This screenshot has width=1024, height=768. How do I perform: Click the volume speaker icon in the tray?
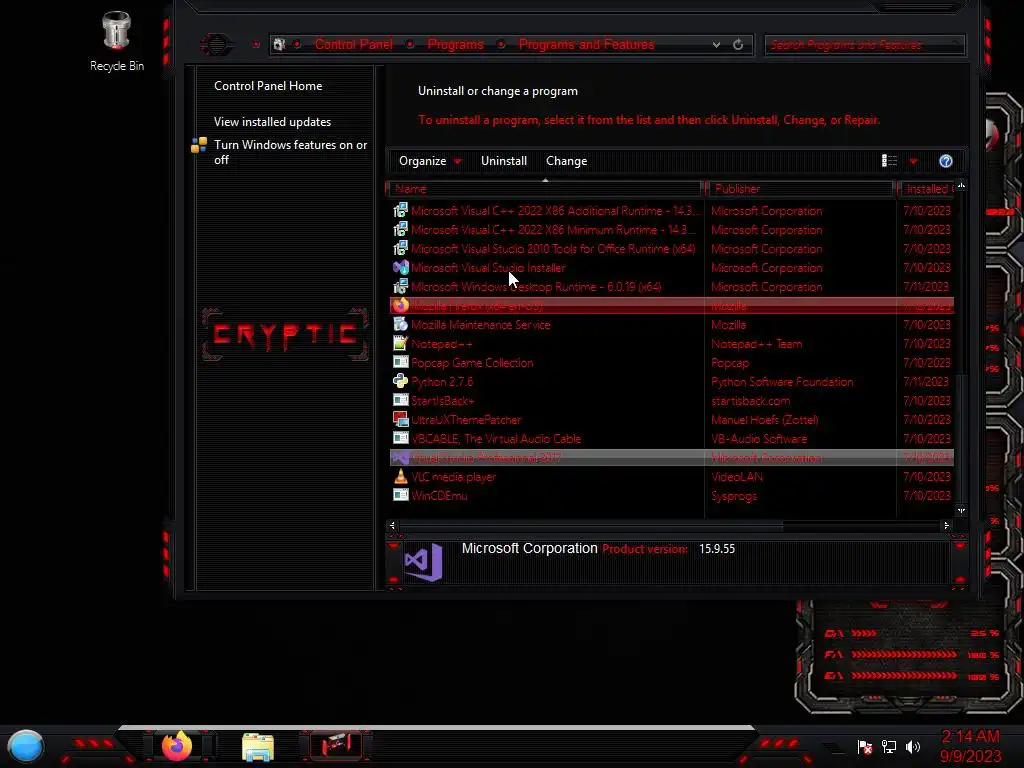click(913, 746)
